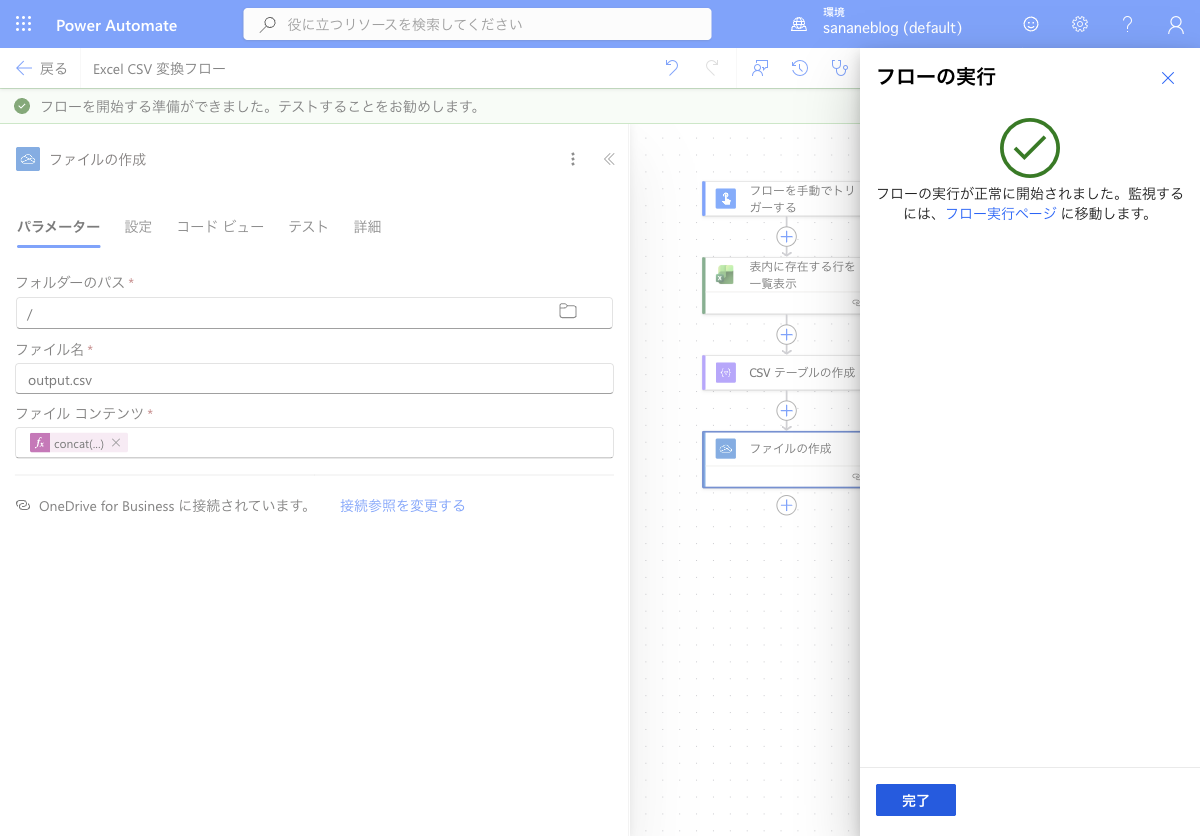The image size is (1200, 836).
Task: Close the フローの実行 panel
Action: point(1168,78)
